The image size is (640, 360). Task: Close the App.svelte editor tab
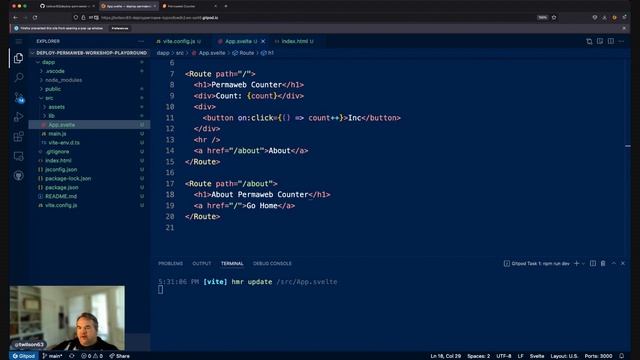tap(263, 41)
